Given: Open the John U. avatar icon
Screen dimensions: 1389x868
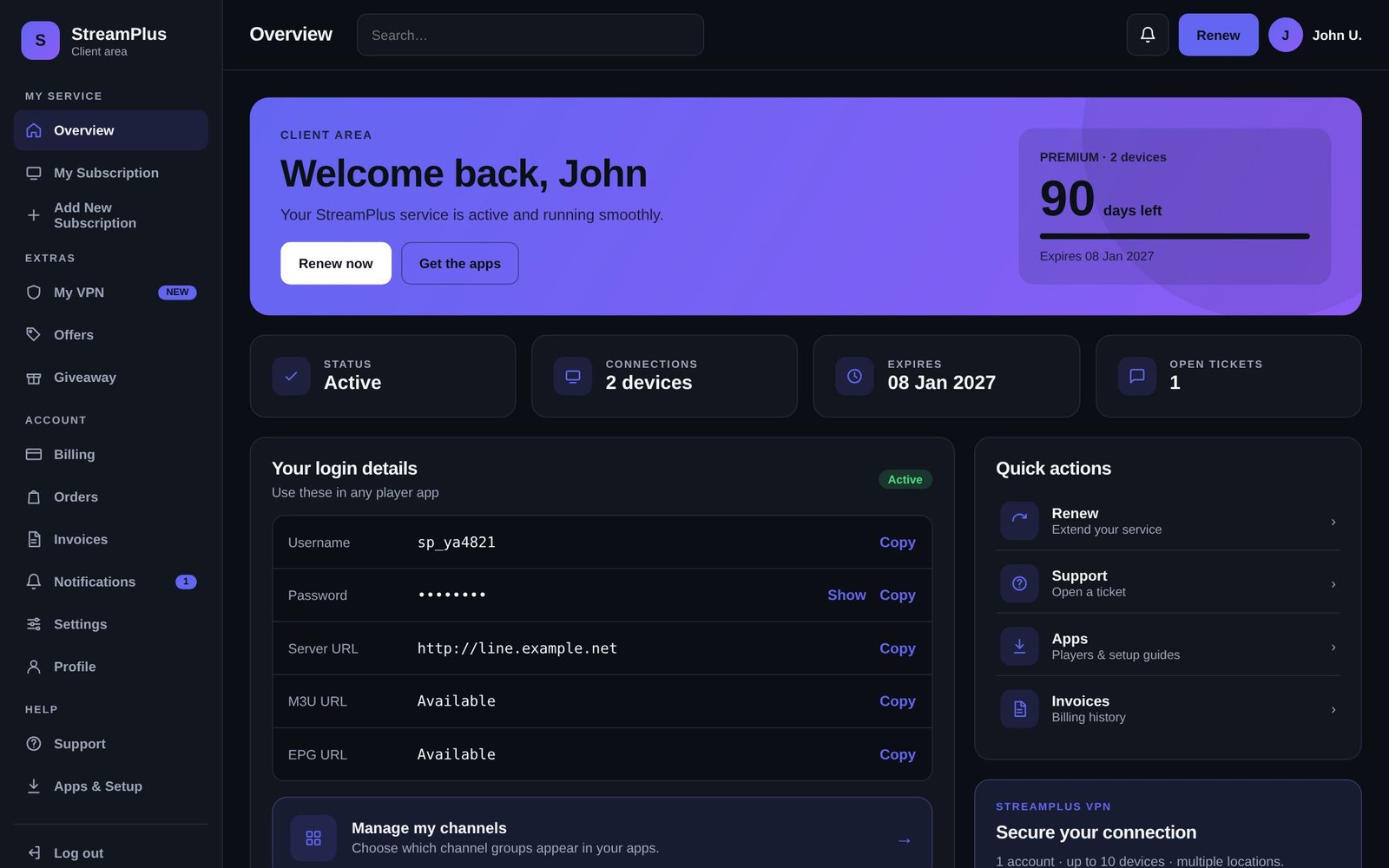Looking at the screenshot, I should point(1285,35).
